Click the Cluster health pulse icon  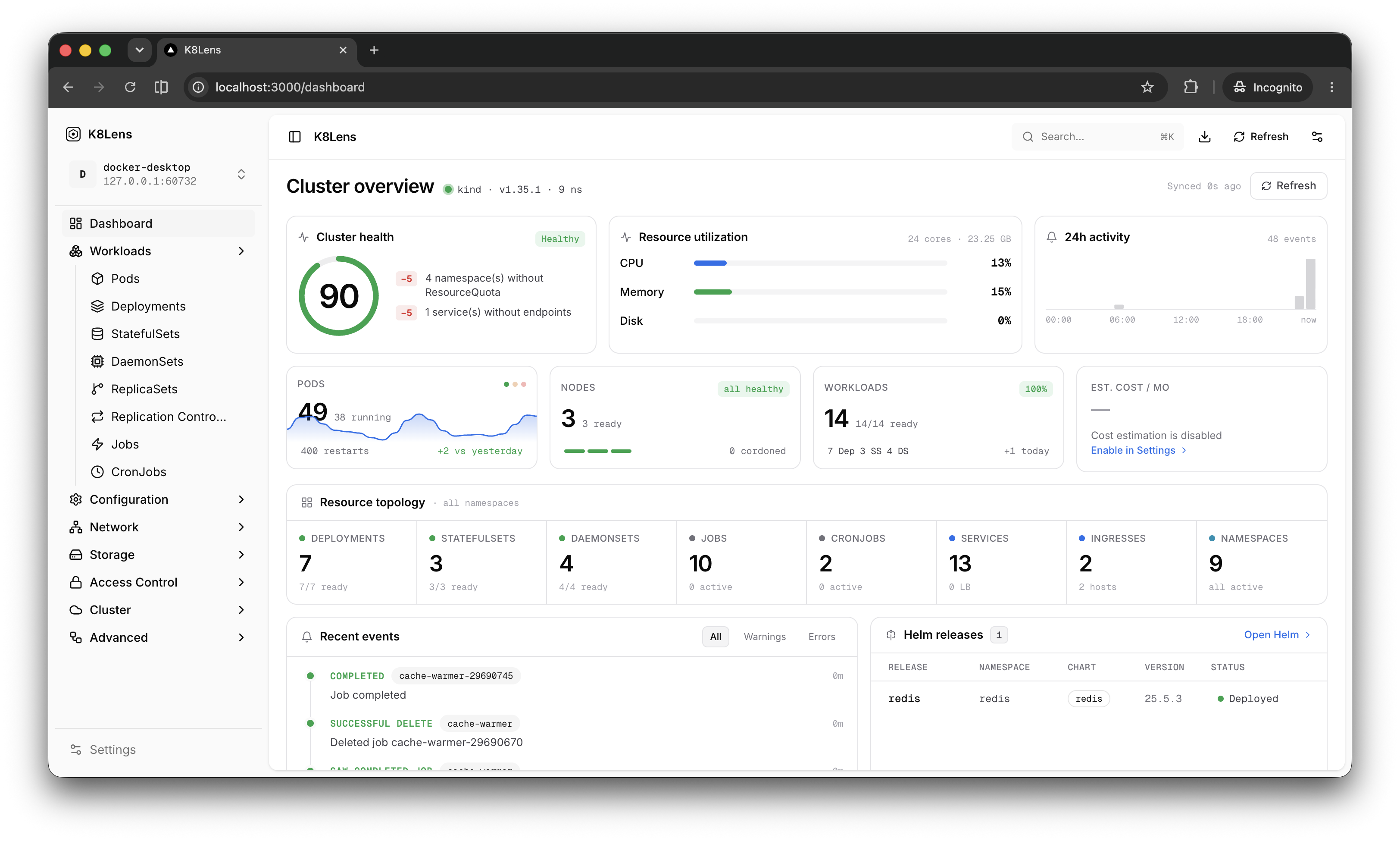[303, 237]
